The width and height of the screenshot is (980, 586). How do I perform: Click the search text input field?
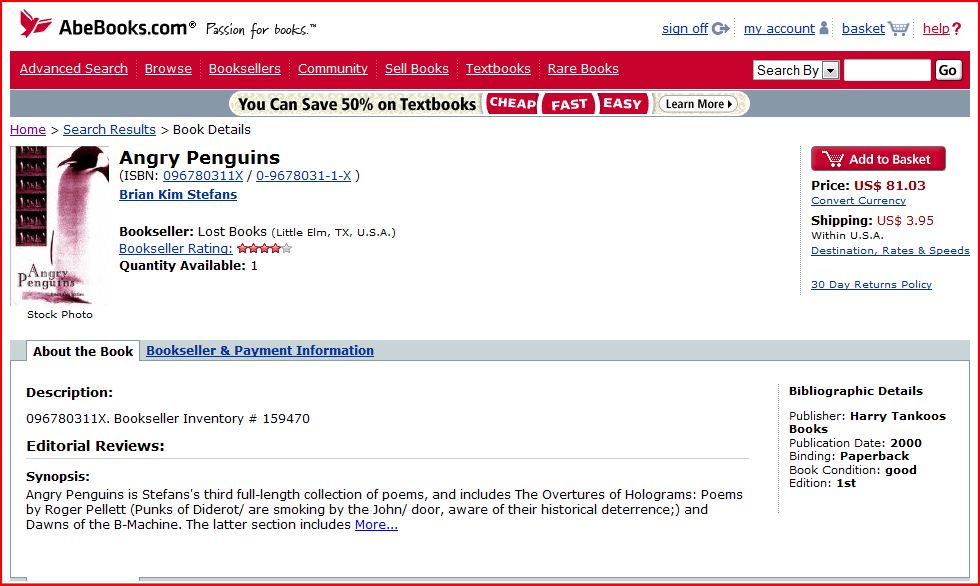point(886,70)
